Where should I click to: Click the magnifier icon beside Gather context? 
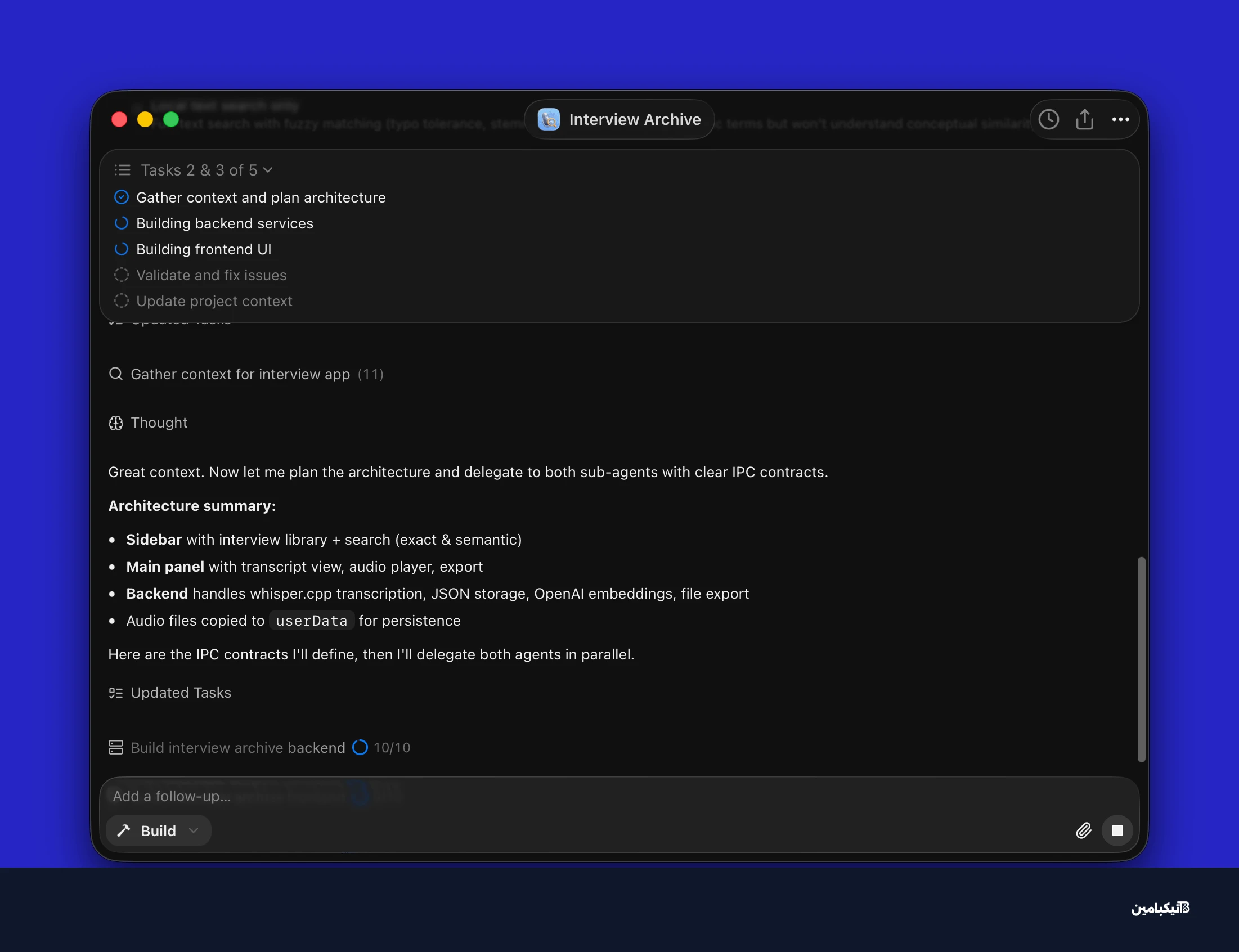point(115,374)
